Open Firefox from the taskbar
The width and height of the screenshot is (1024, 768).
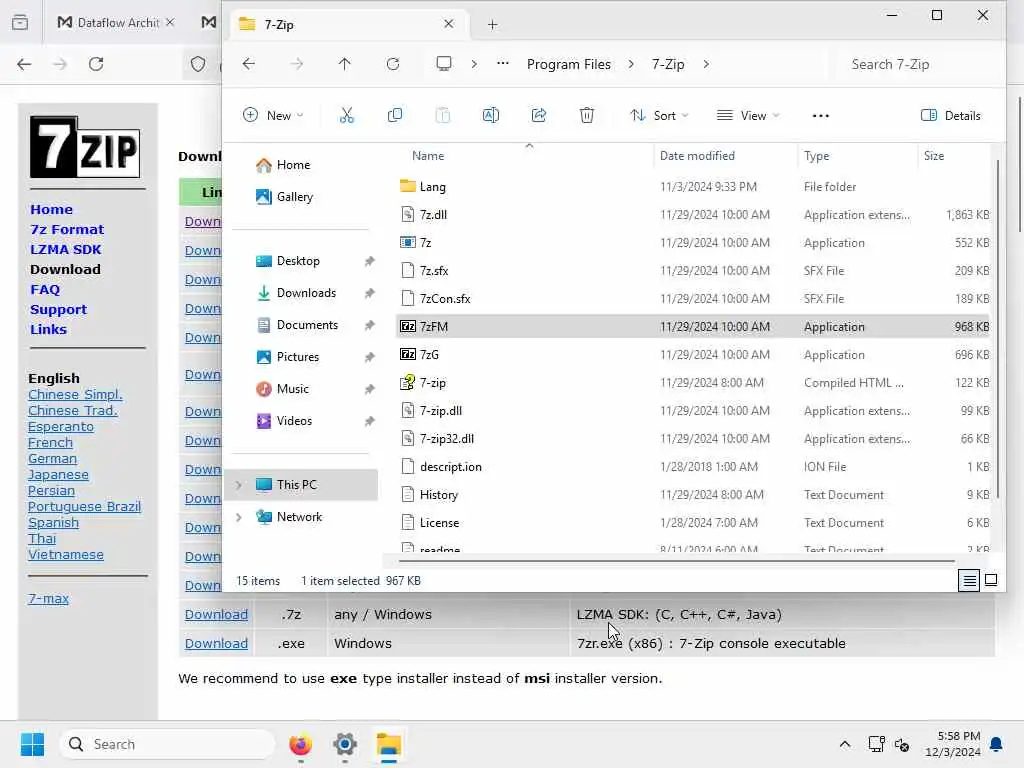(x=300, y=744)
